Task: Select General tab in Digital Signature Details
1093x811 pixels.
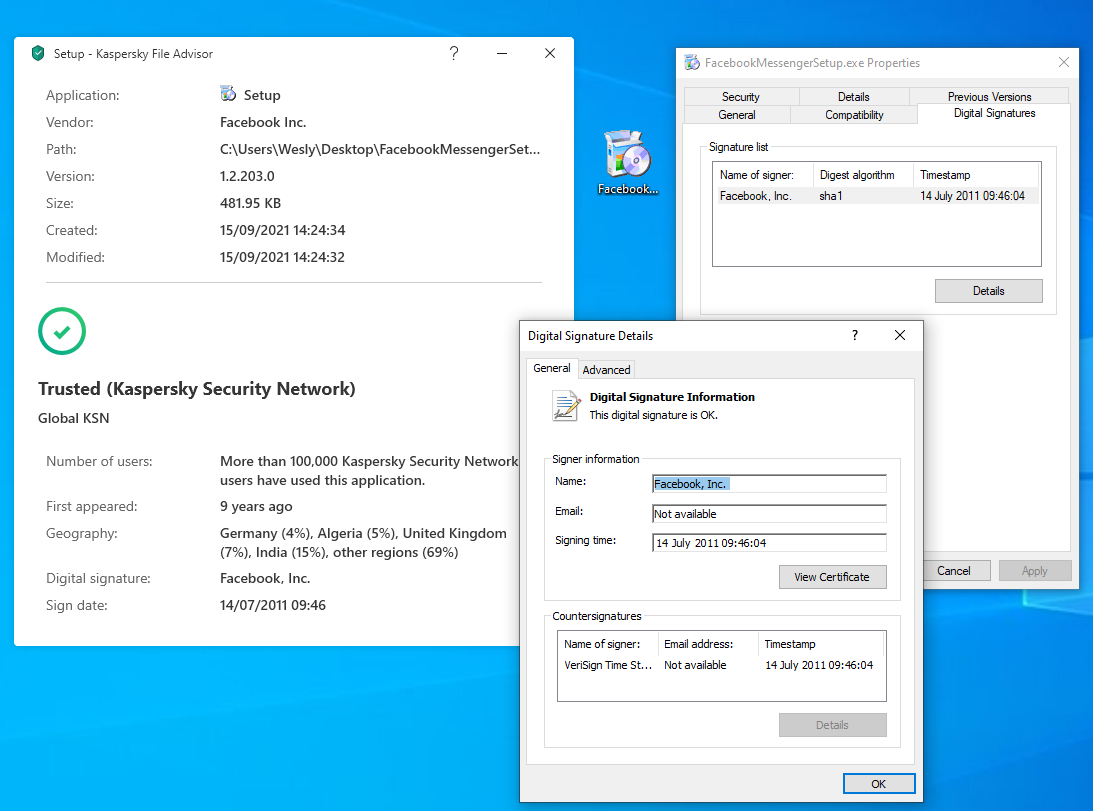Action: pyautogui.click(x=551, y=368)
